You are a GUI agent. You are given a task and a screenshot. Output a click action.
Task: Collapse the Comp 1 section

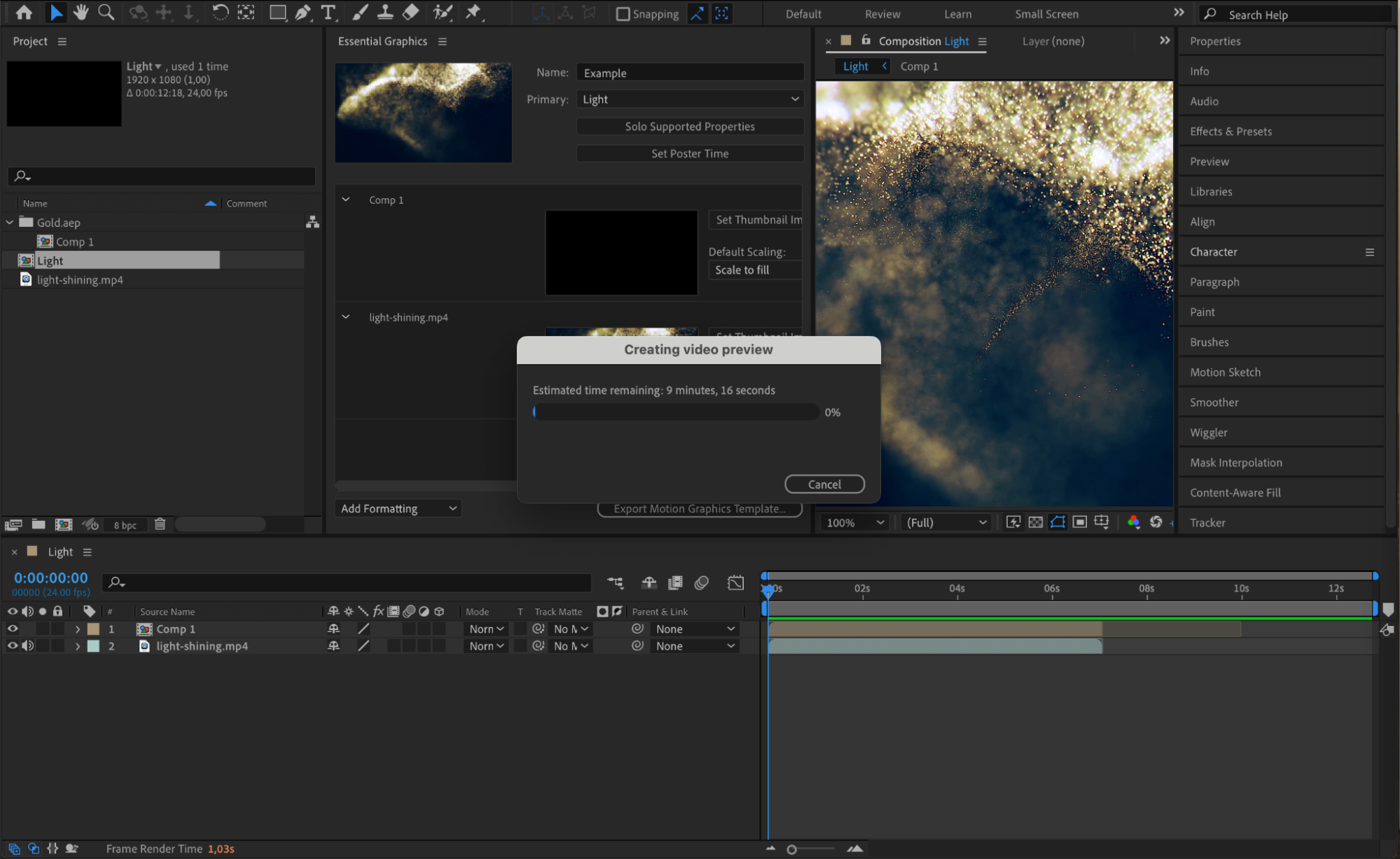click(x=346, y=200)
